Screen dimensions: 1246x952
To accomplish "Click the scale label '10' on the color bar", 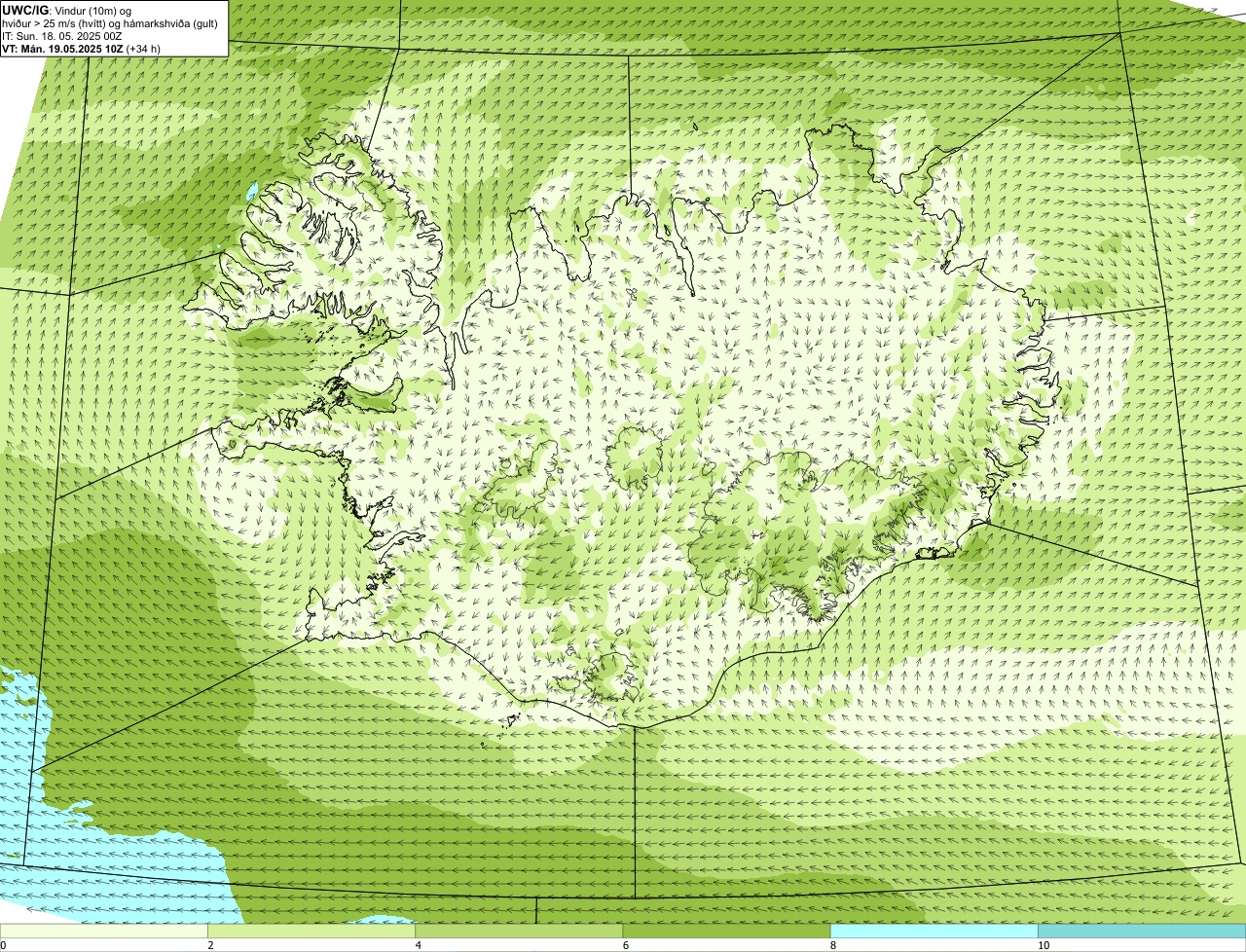I will [x=1043, y=945].
